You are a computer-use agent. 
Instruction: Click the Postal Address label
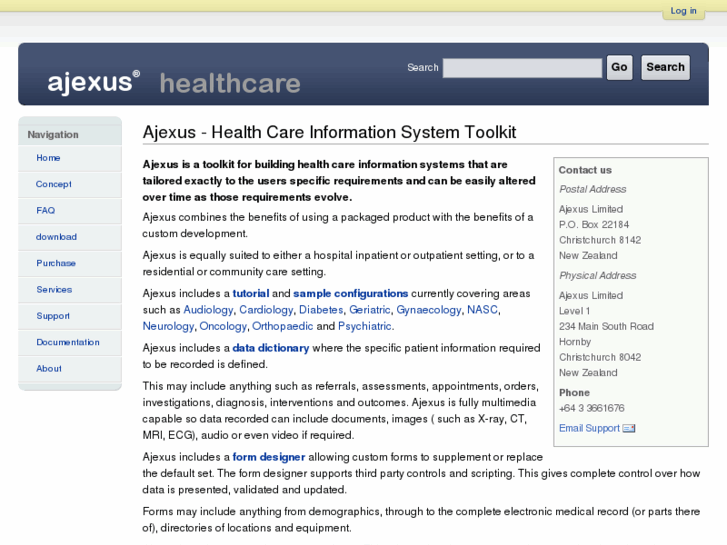tap(593, 189)
